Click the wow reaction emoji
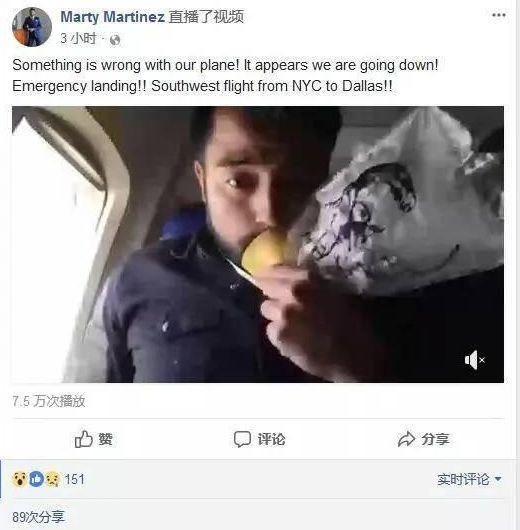Image resolution: width=520 pixels, height=530 pixels. 20,479
